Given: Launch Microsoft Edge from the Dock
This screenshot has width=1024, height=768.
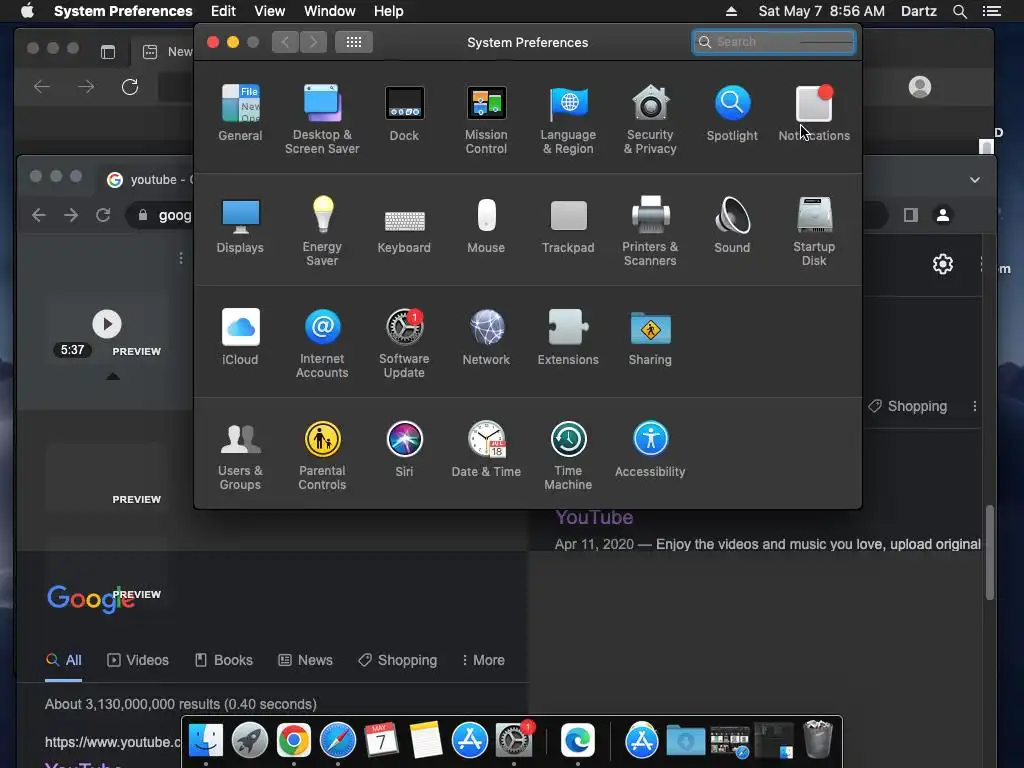Looking at the screenshot, I should coord(578,741).
